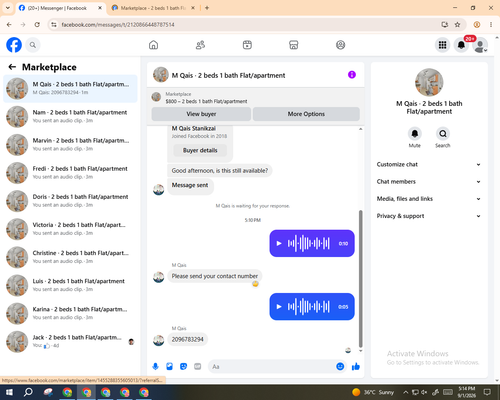Open the Doris conversation
500x400 pixels.
click(x=70, y=201)
